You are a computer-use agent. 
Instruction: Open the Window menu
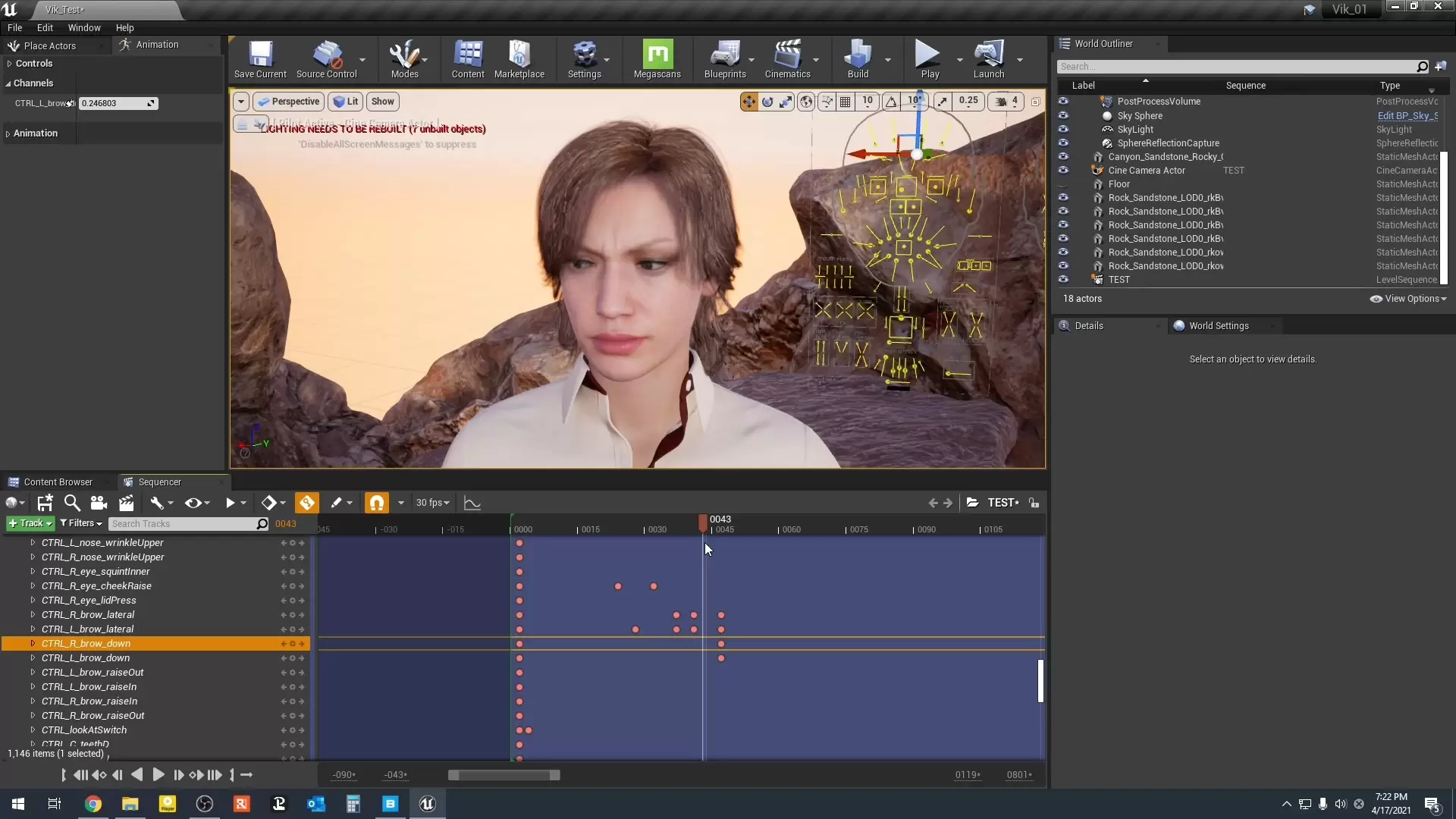(x=83, y=27)
